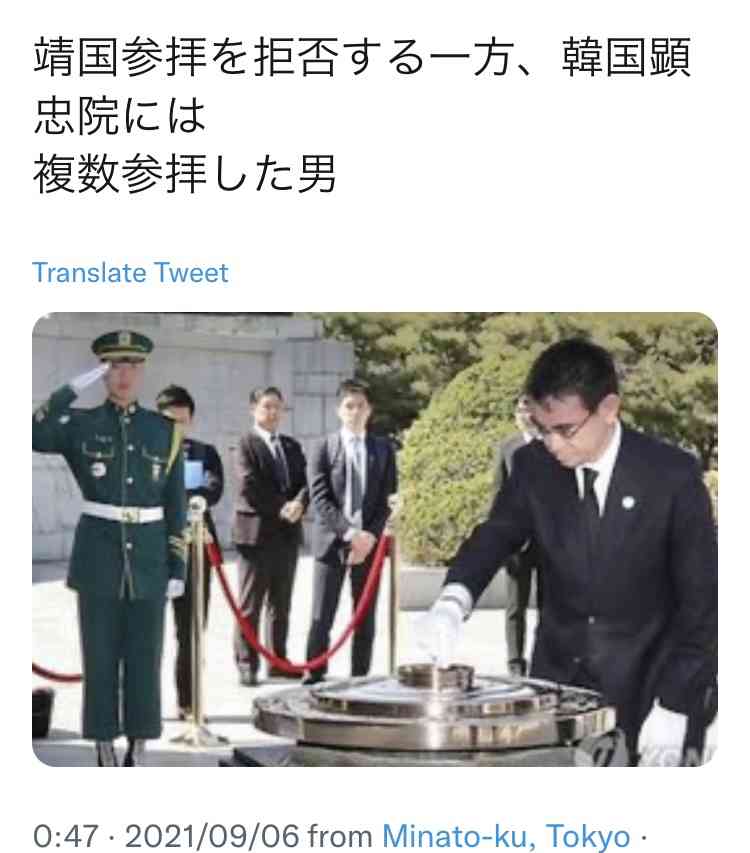This screenshot has width=750, height=853.
Task: Click the Japanese tweet text
Action: (362, 115)
